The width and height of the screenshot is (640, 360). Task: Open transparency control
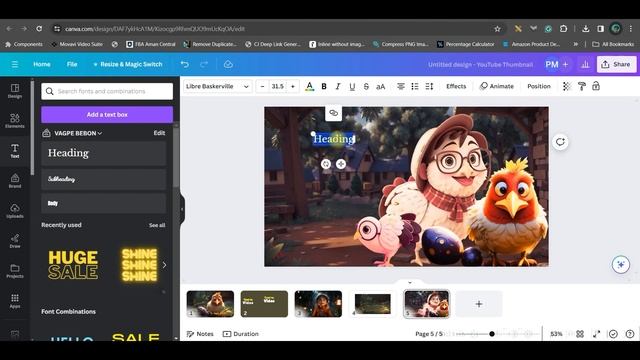click(x=567, y=87)
